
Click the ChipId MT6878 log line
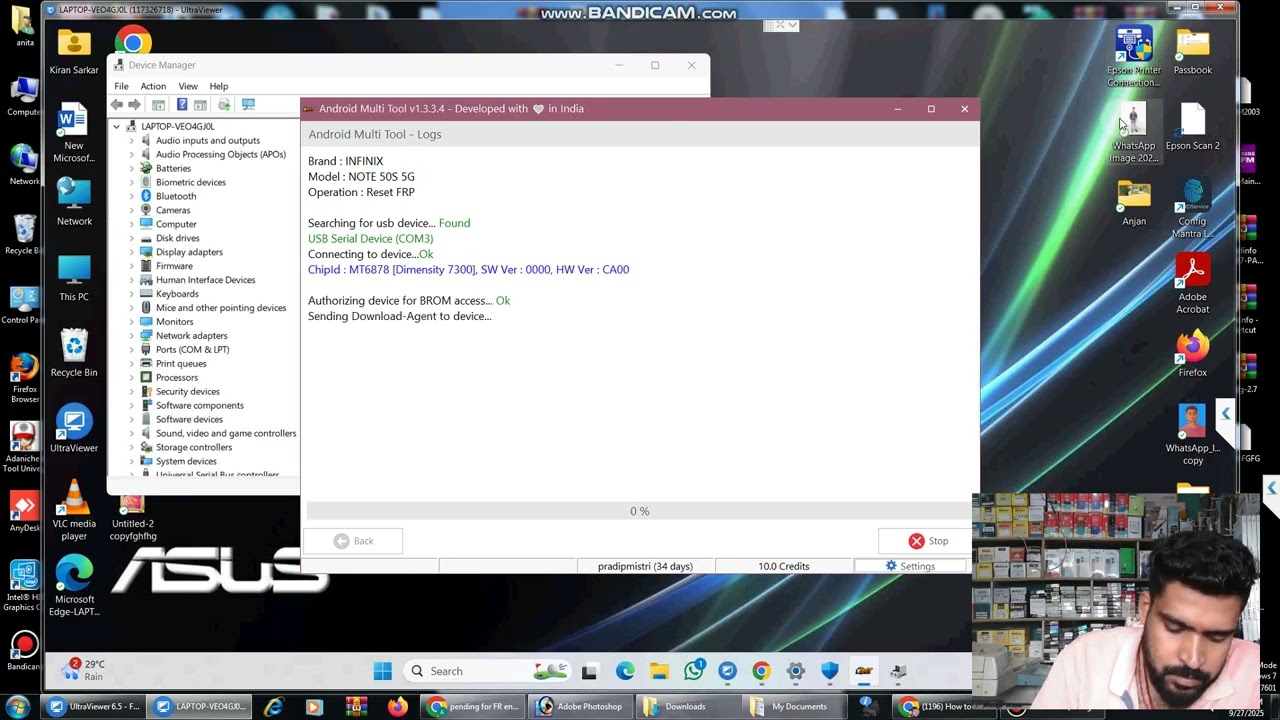(x=469, y=270)
